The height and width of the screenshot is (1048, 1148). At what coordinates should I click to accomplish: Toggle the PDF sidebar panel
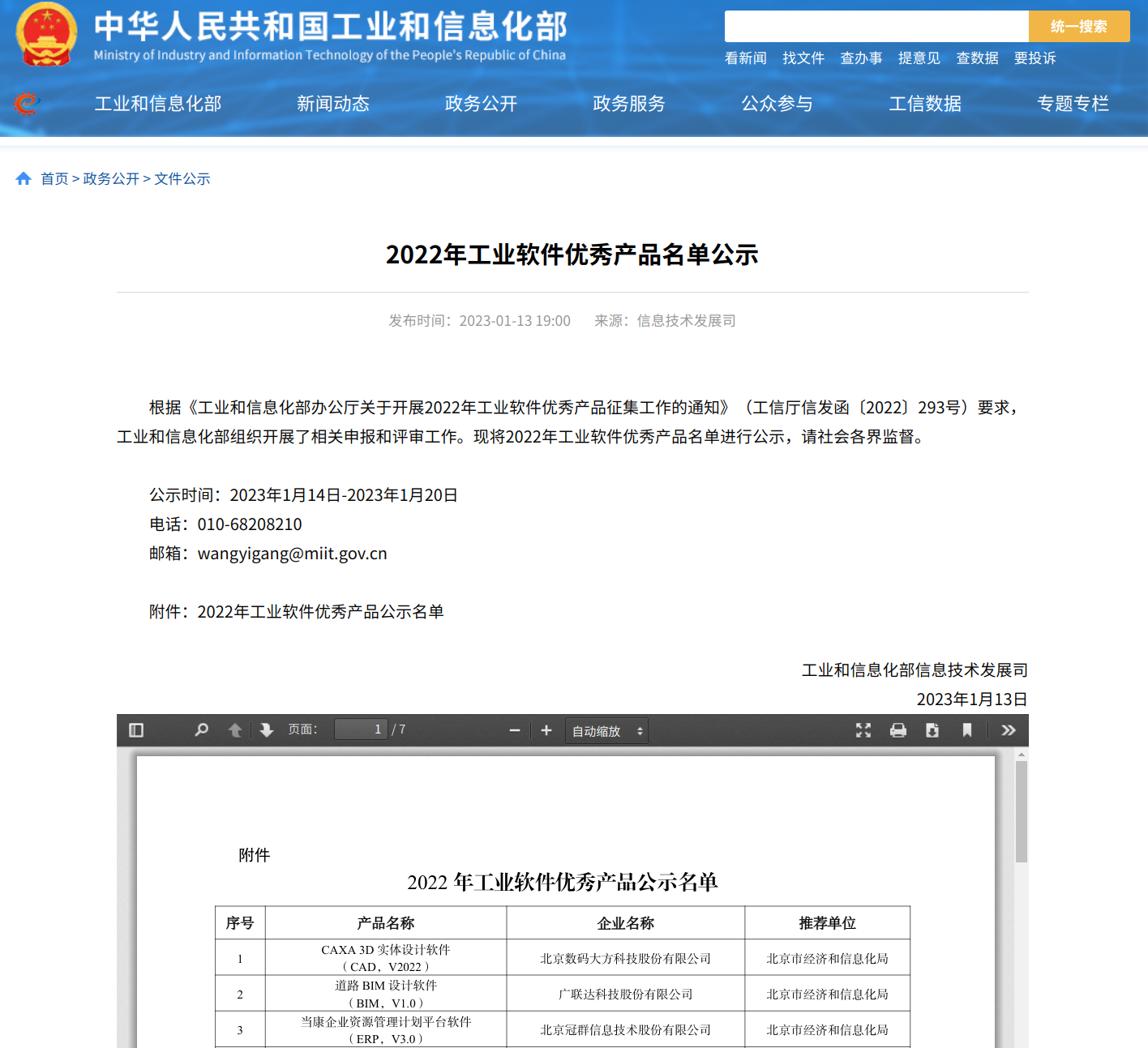(x=136, y=729)
